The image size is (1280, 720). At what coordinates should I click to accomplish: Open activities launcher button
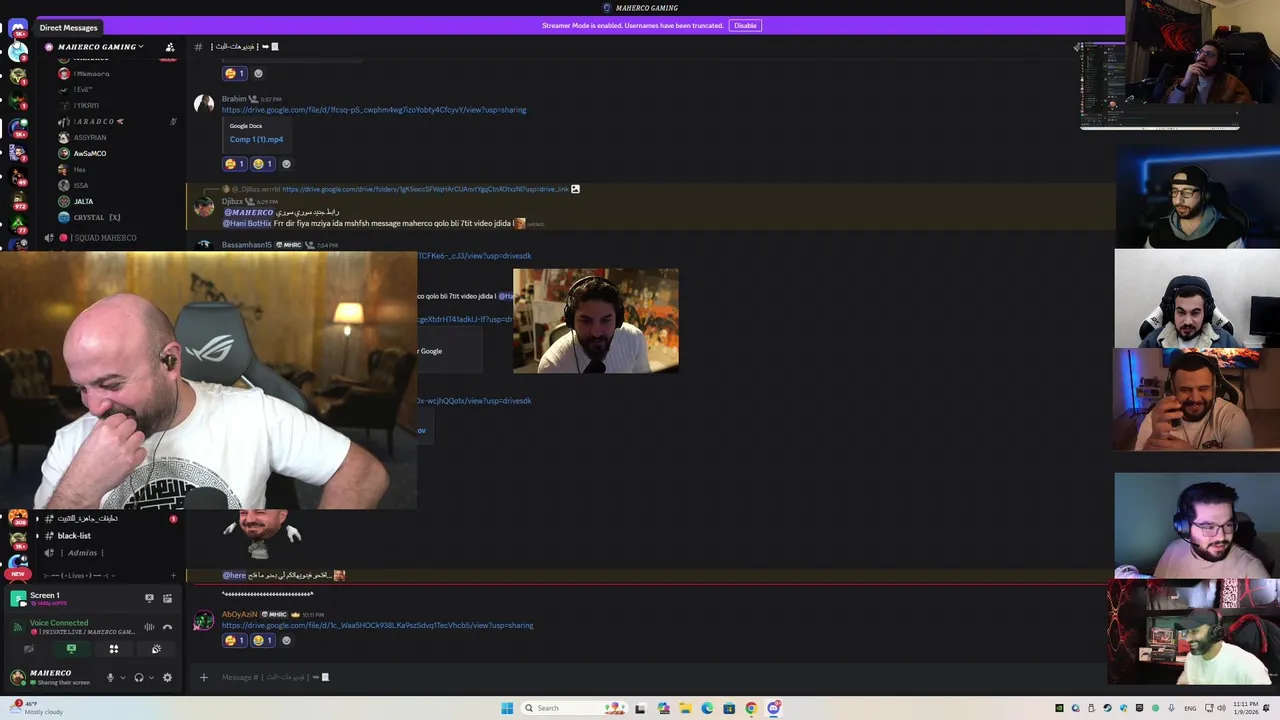point(114,649)
